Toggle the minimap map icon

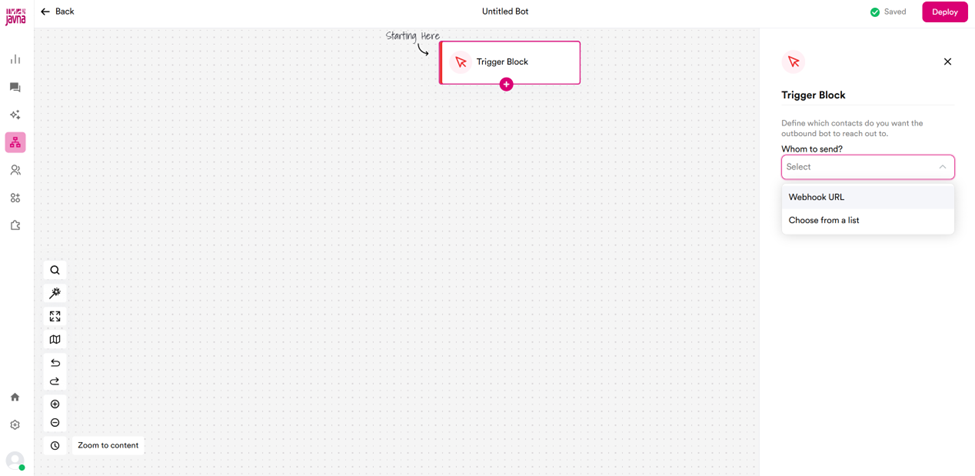(55, 339)
